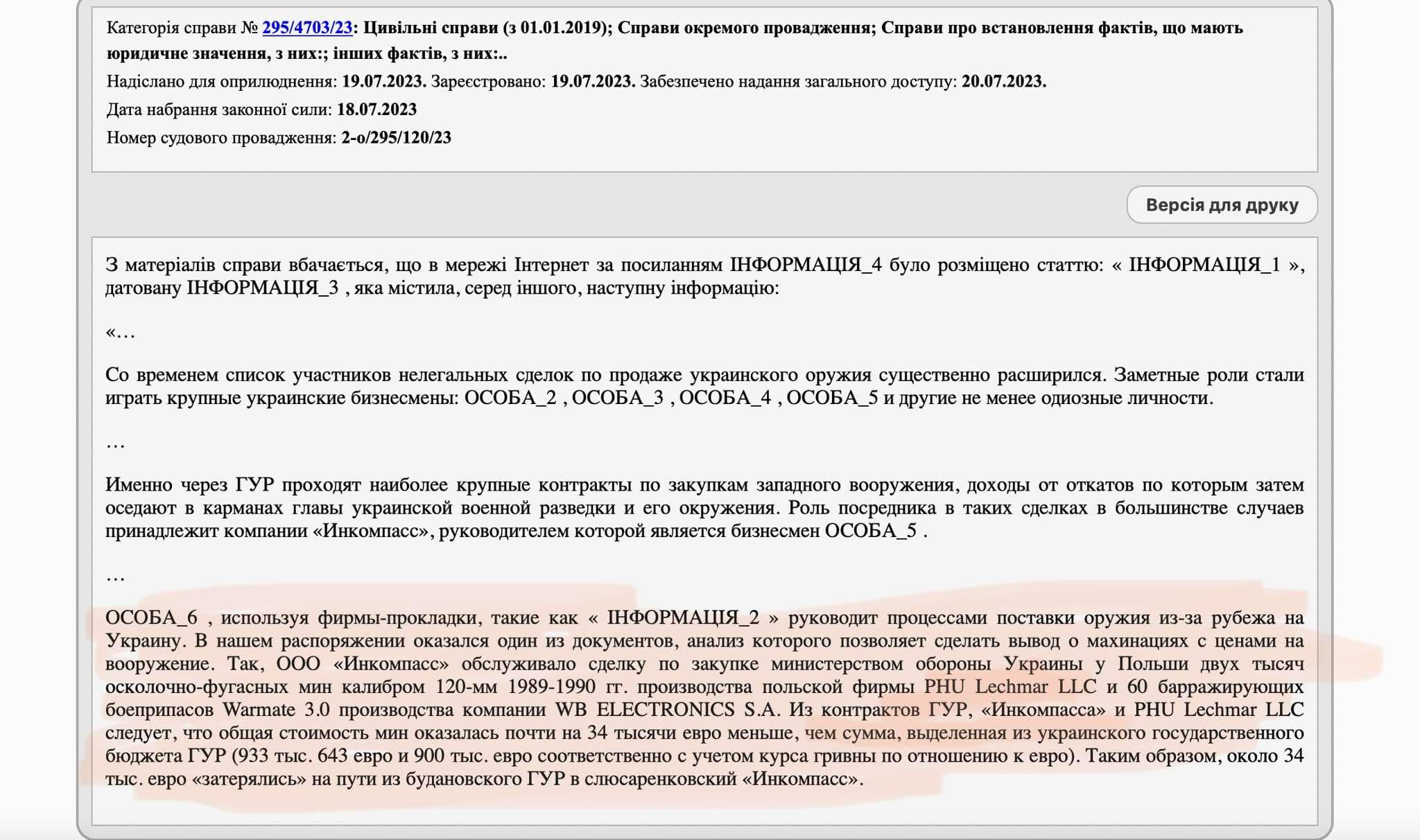Viewport: 1420px width, 840px height.
Task: Select proceeding number 2-о/295/120/23
Action: click(396, 137)
